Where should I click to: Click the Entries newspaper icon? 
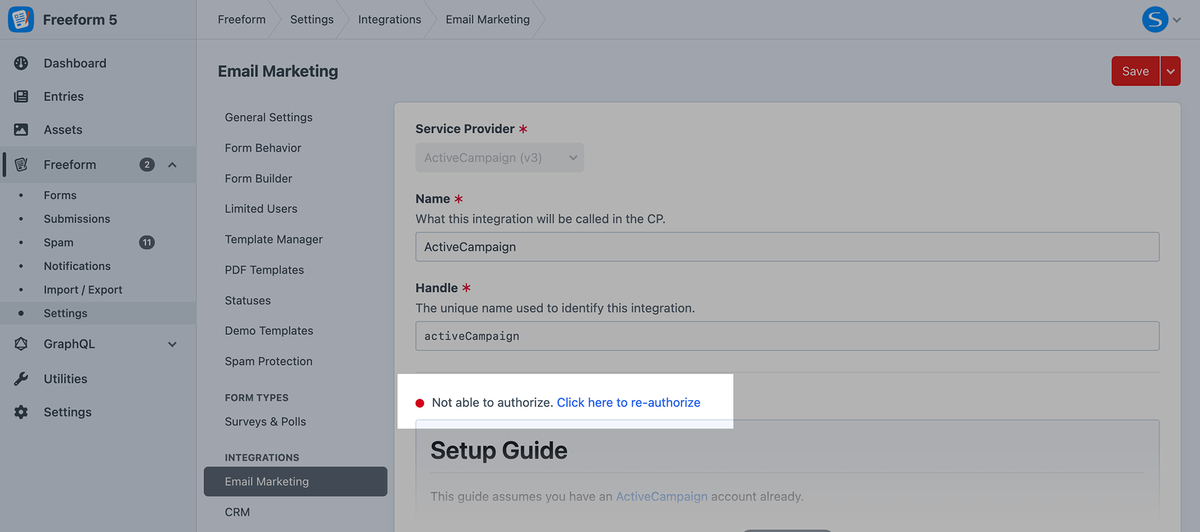click(x=21, y=97)
